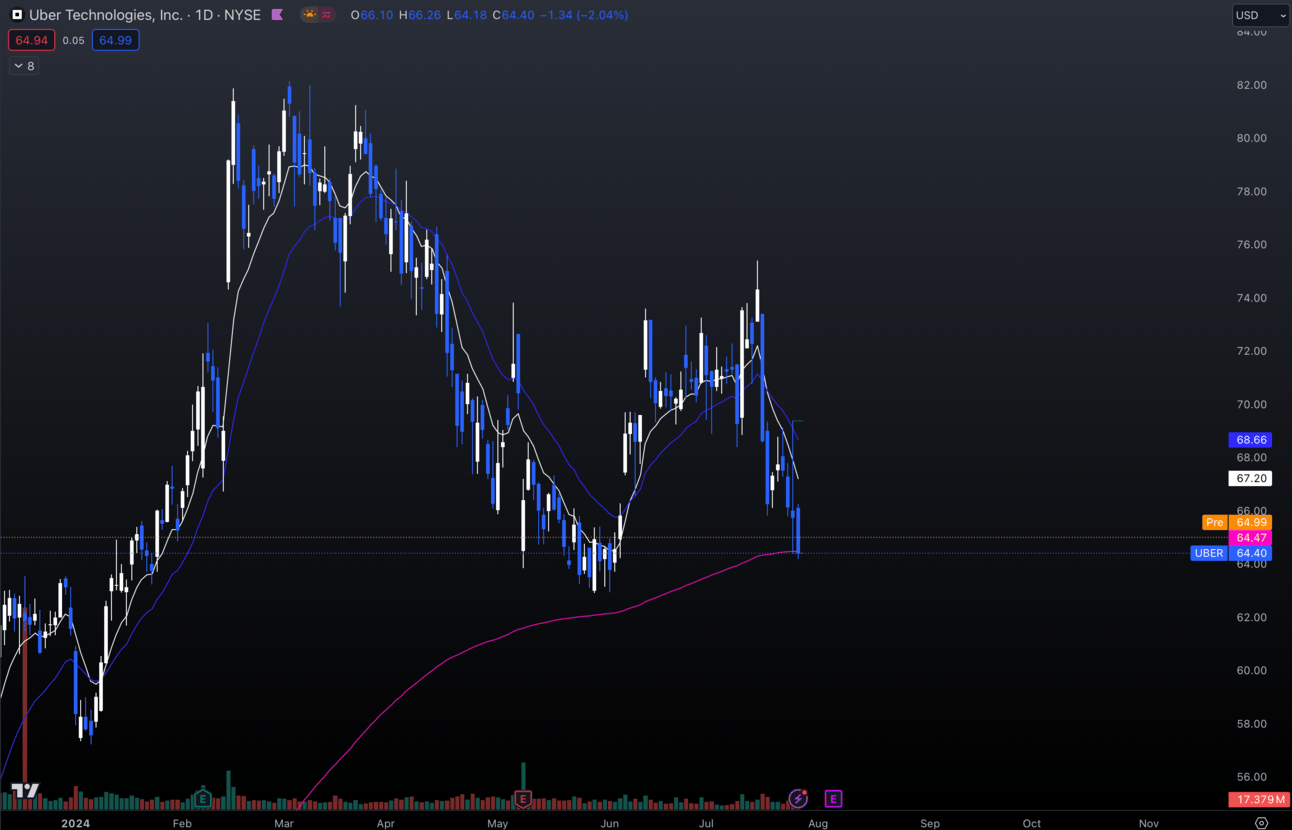Click the 60.00 price scale label
This screenshot has height=830, width=1292.
1252,670
